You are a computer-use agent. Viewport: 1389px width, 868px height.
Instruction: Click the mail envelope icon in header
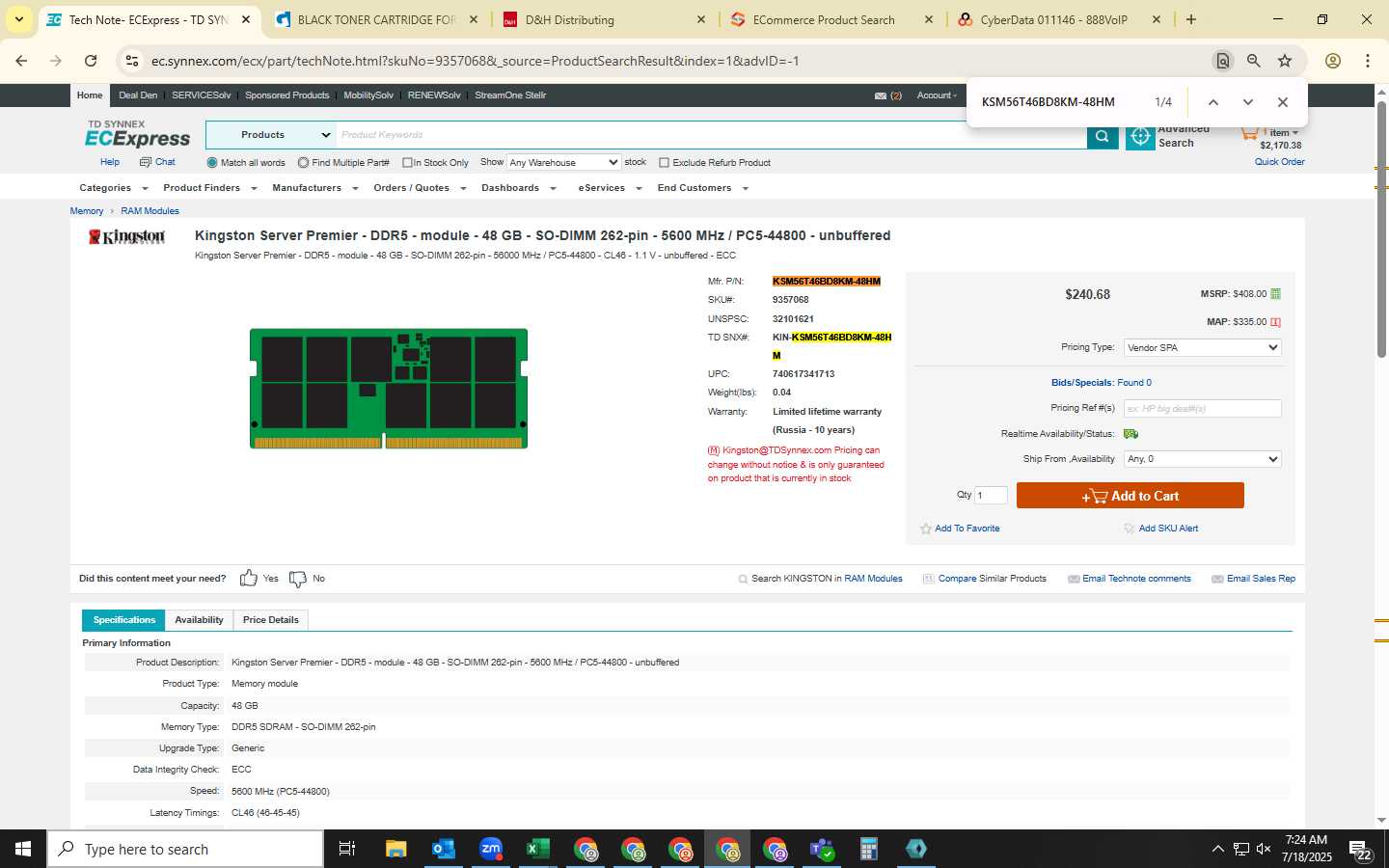[x=880, y=95]
